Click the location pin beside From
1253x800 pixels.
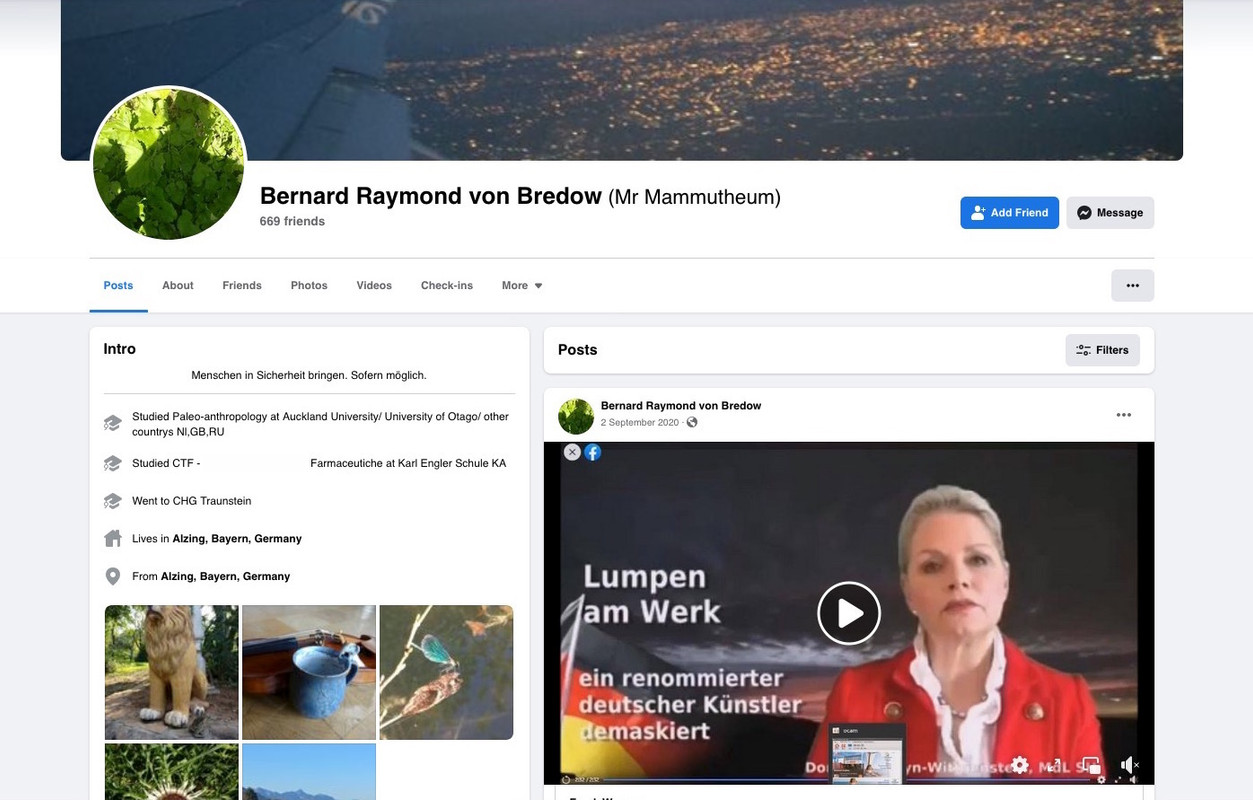pyautogui.click(x=113, y=577)
